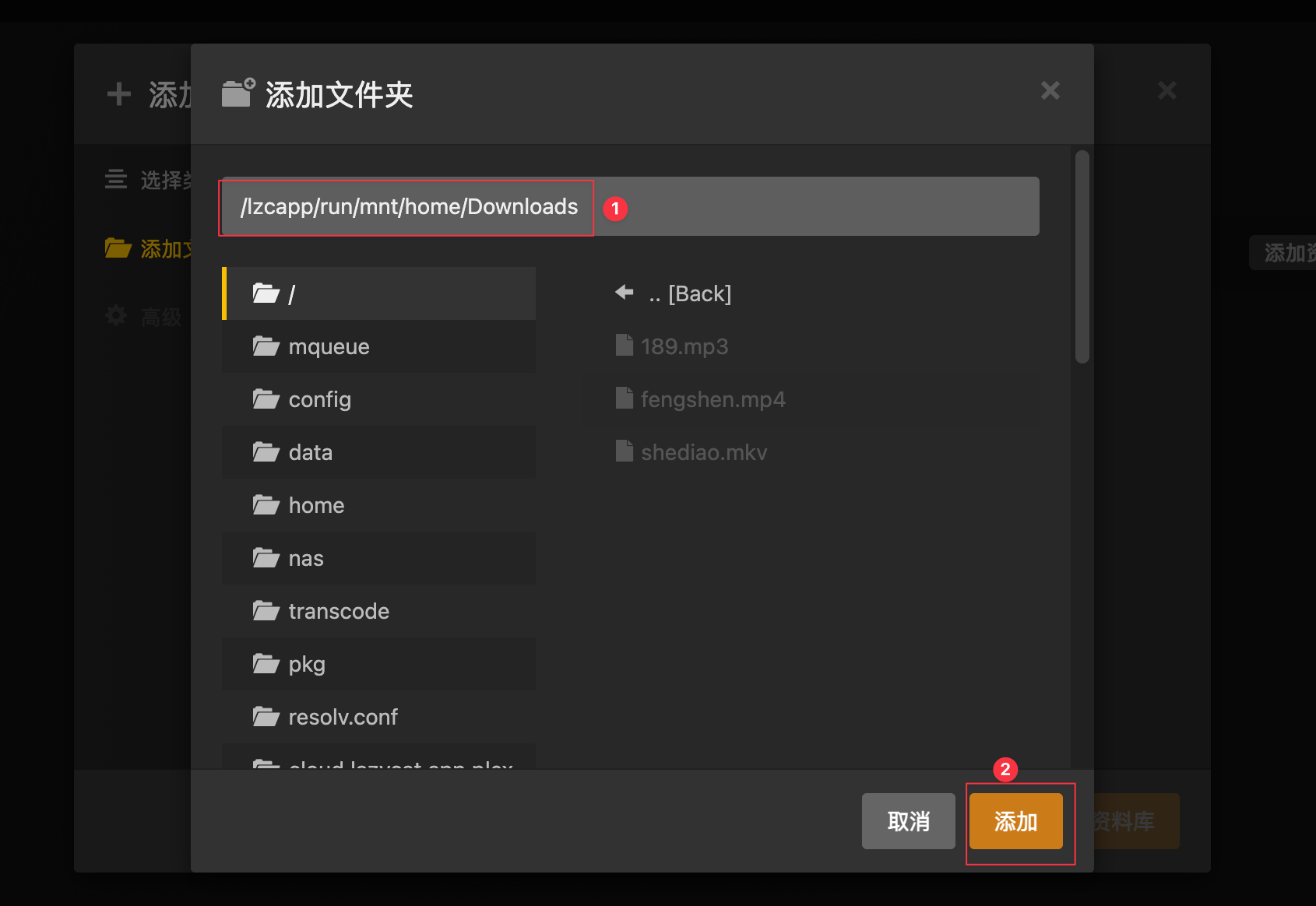This screenshot has width=1316, height=906.
Task: Click the nas folder icon
Action: click(266, 557)
